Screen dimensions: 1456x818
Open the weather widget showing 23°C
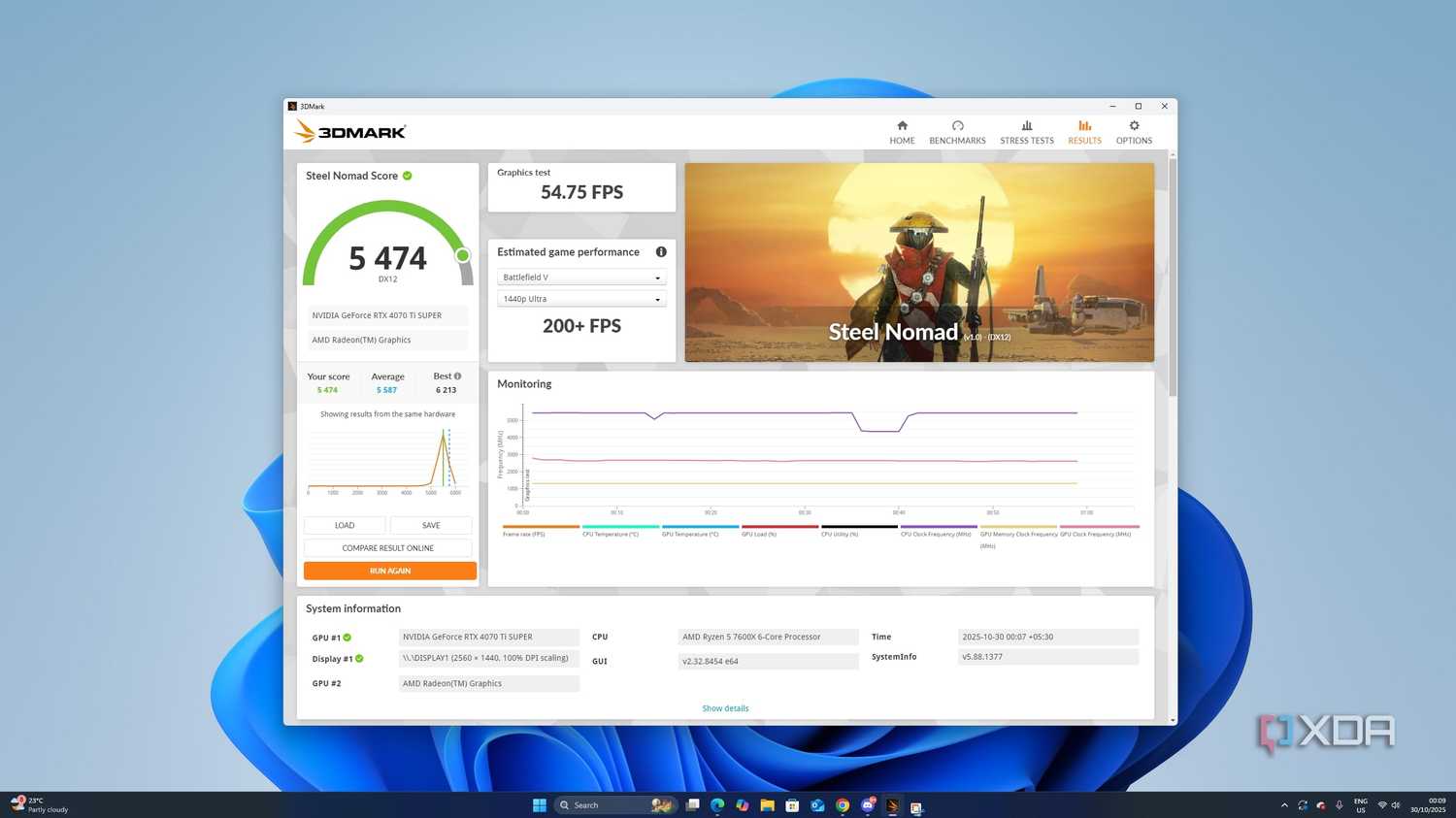click(39, 805)
